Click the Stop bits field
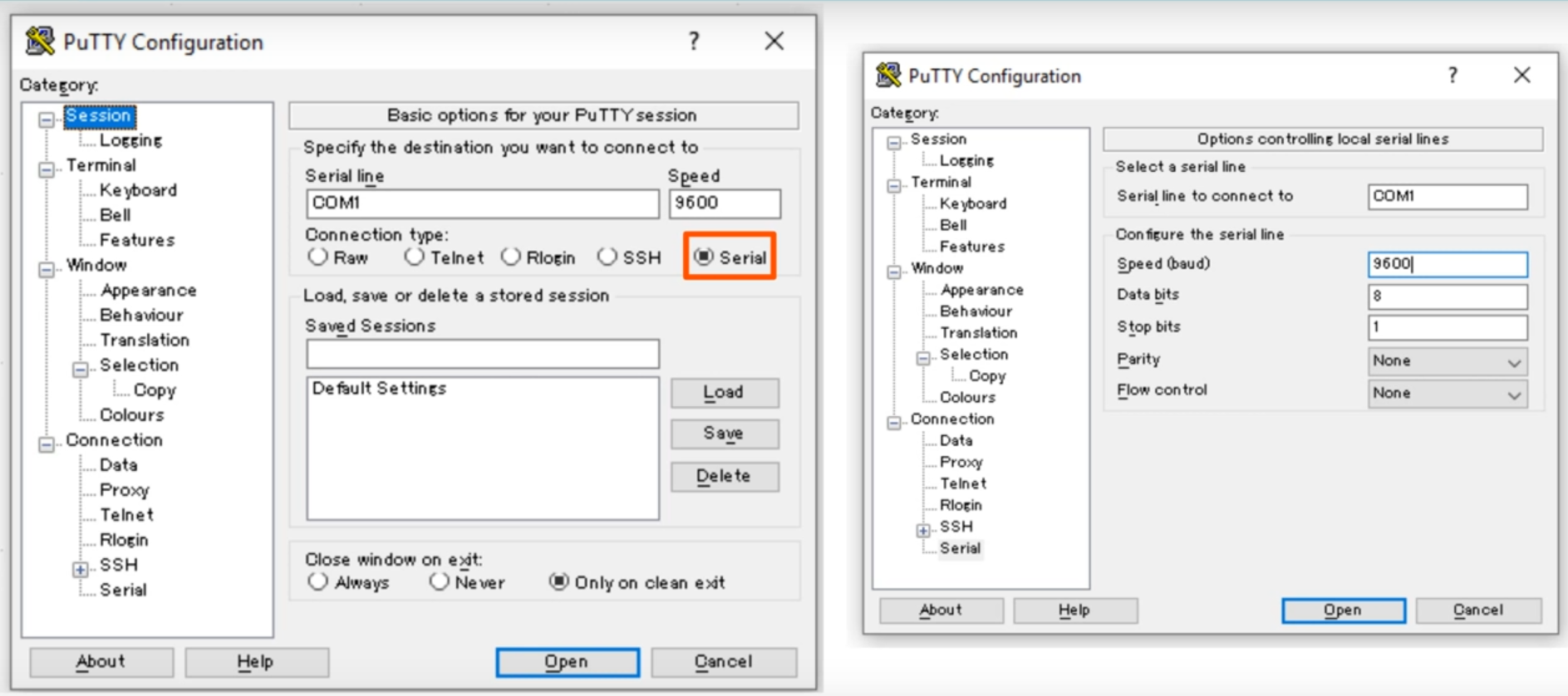Image resolution: width=1568 pixels, height=696 pixels. 1448,327
